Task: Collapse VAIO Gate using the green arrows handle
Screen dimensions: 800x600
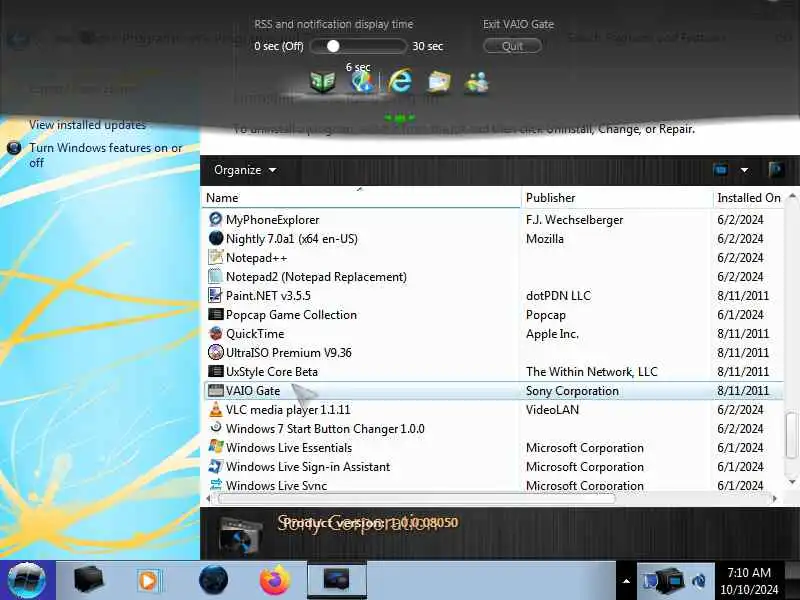Action: pos(400,118)
